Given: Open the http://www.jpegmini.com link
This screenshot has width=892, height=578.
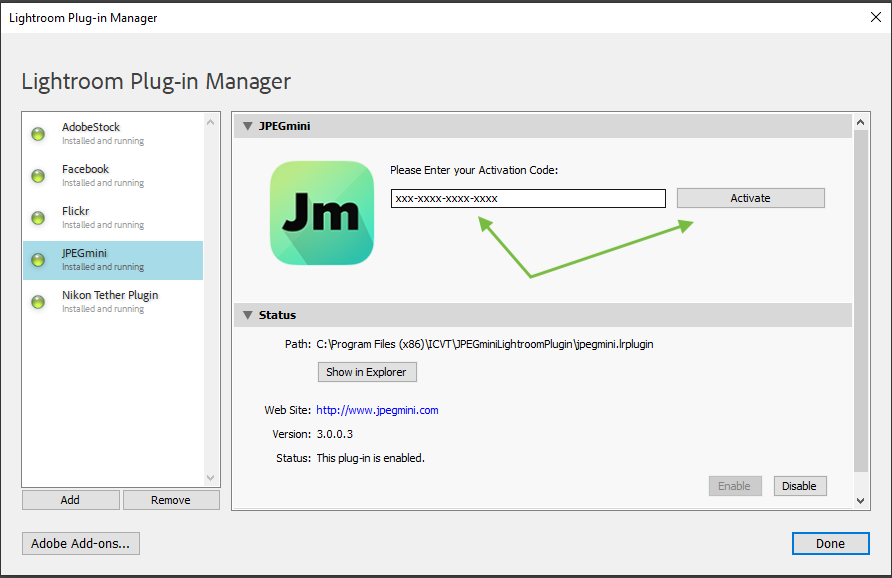Looking at the screenshot, I should tap(377, 410).
